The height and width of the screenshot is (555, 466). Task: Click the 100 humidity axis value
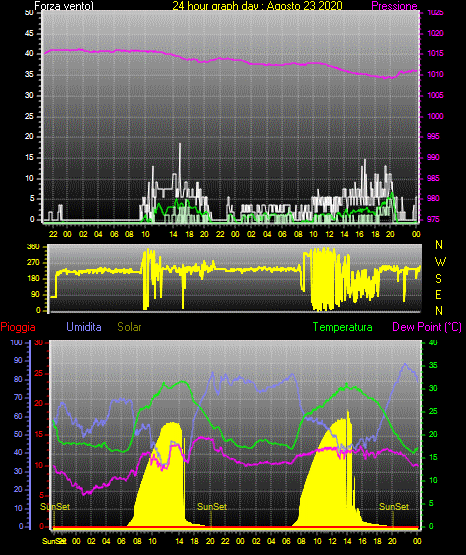(x=16, y=342)
